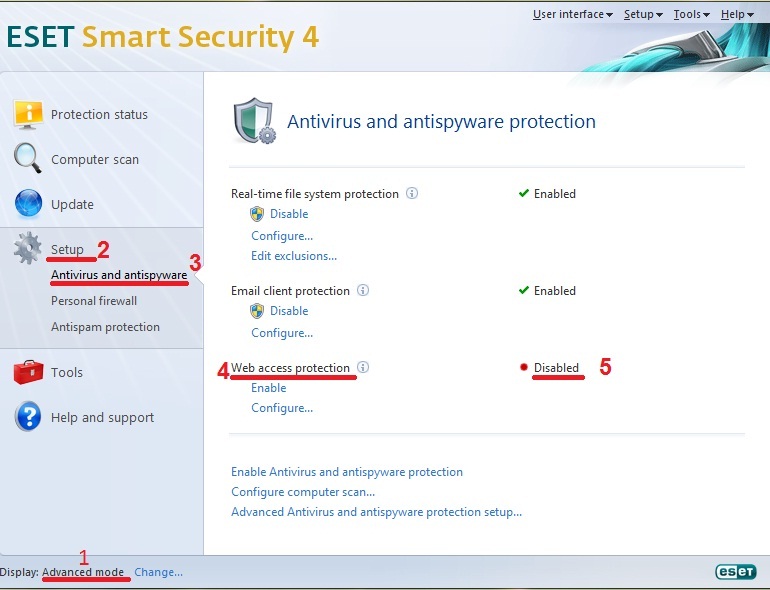This screenshot has width=770, height=590.
Task: Expand the top Setup dropdown menu
Action: [x=643, y=14]
